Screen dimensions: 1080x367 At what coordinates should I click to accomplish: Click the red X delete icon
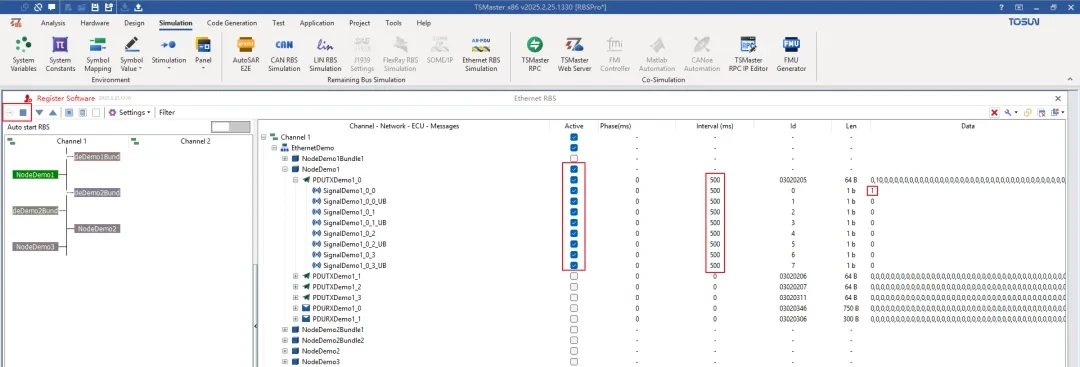tap(995, 112)
